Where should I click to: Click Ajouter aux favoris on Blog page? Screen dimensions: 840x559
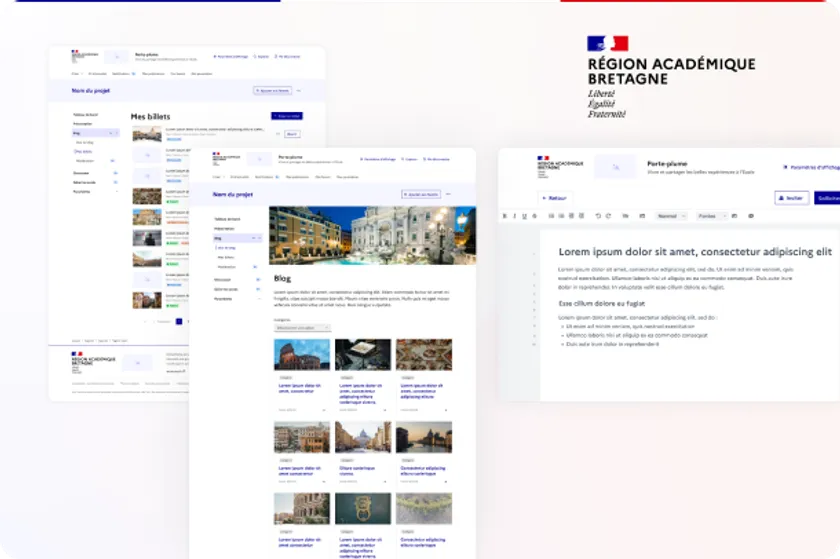click(x=421, y=194)
